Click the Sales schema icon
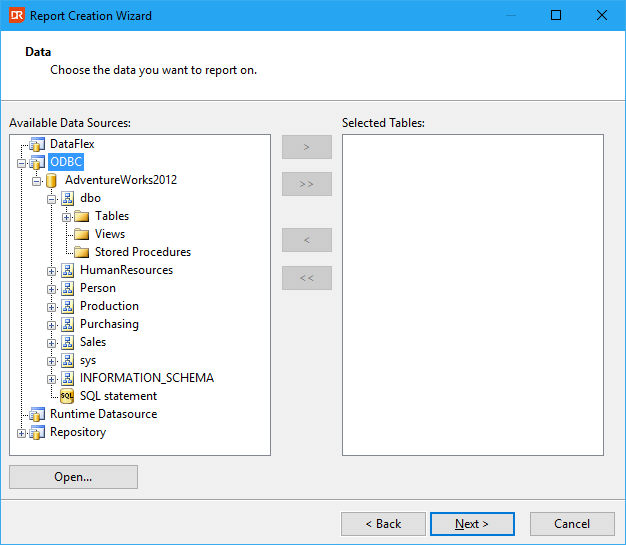Viewport: 626px width, 545px height. (67, 342)
